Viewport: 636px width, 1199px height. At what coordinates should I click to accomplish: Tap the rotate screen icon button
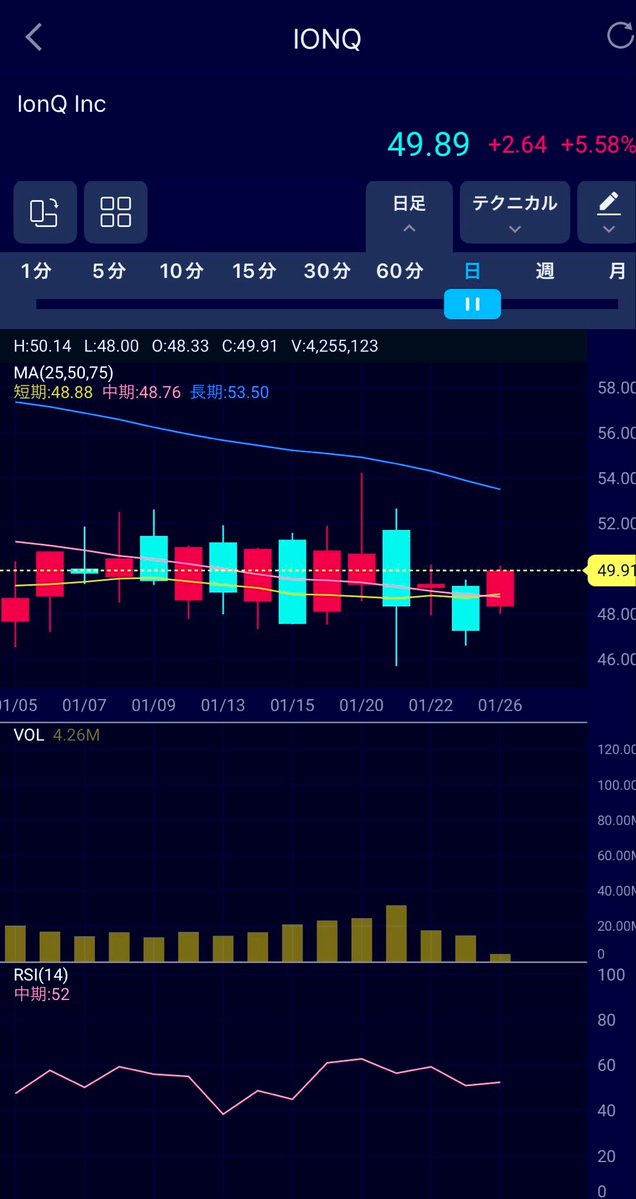point(45,212)
